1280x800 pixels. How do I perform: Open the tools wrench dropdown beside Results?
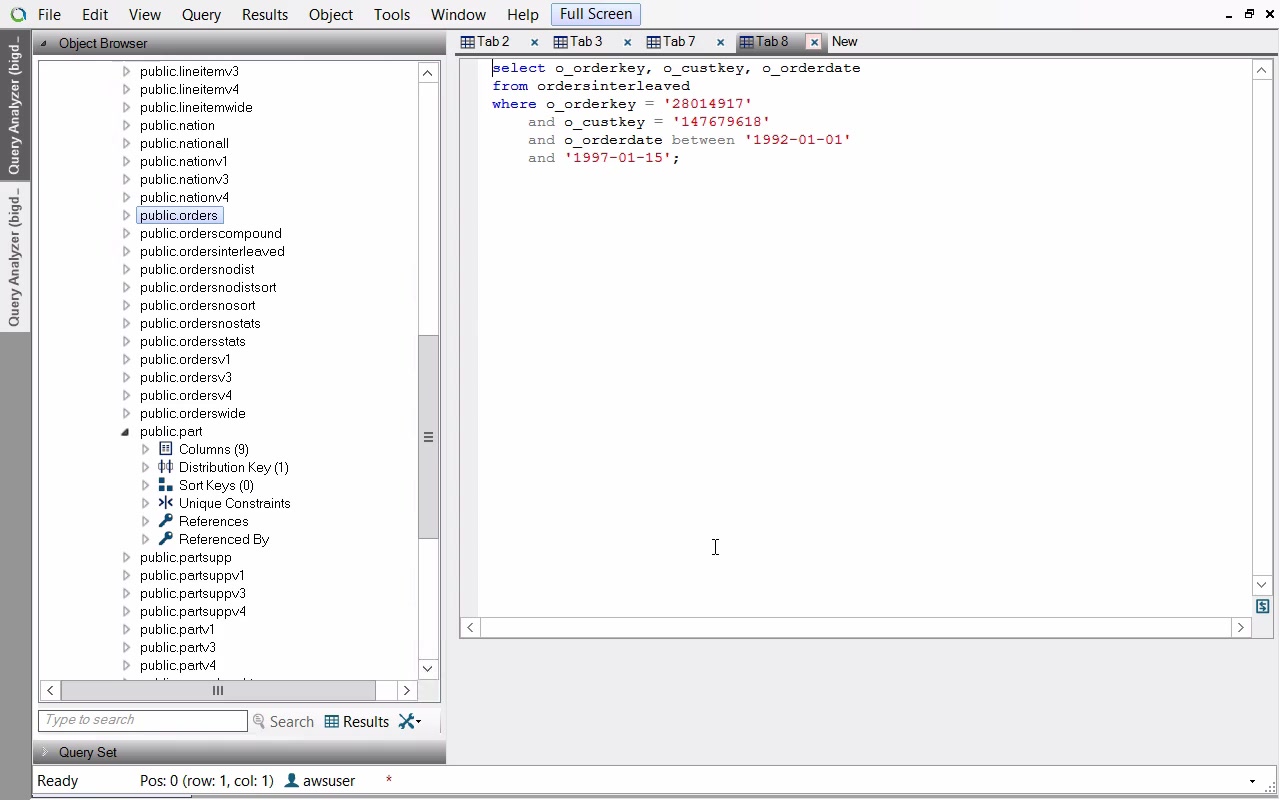[410, 721]
